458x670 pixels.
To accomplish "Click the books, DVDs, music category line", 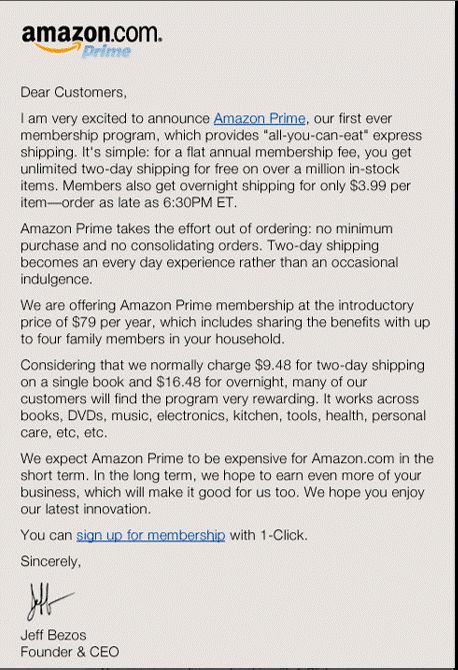I will [x=223, y=416].
